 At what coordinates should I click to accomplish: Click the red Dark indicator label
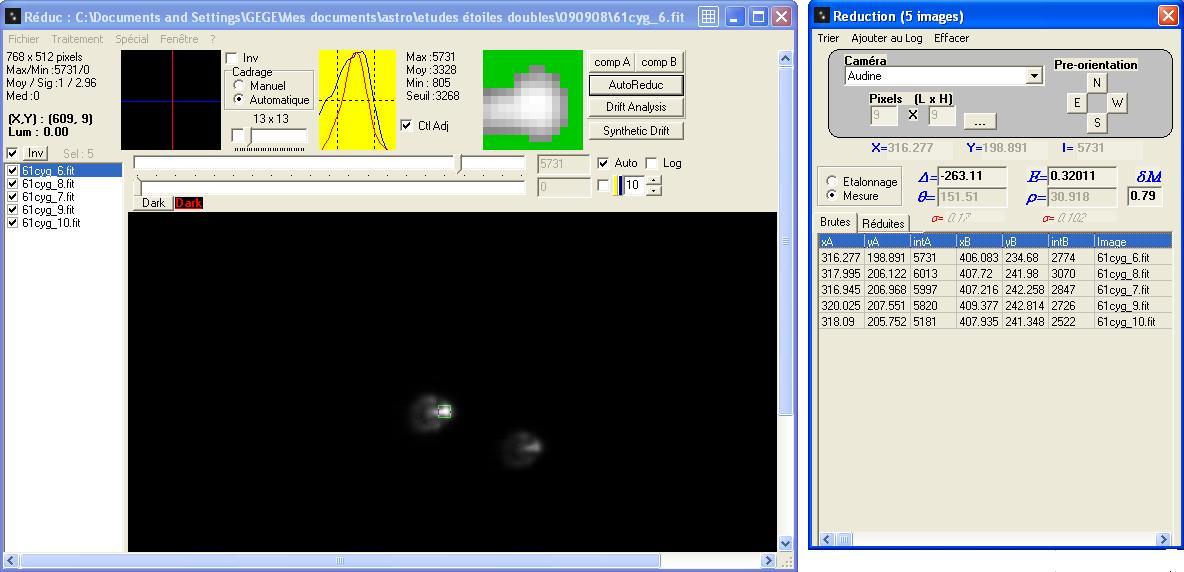click(188, 203)
